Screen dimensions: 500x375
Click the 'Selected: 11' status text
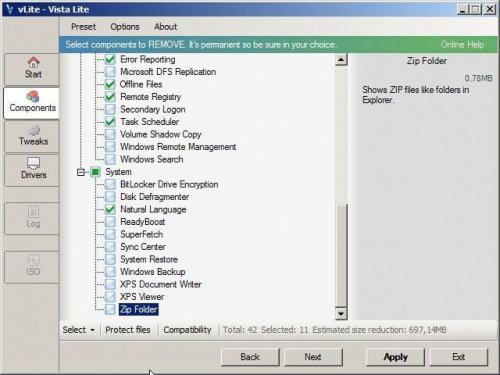(285, 330)
